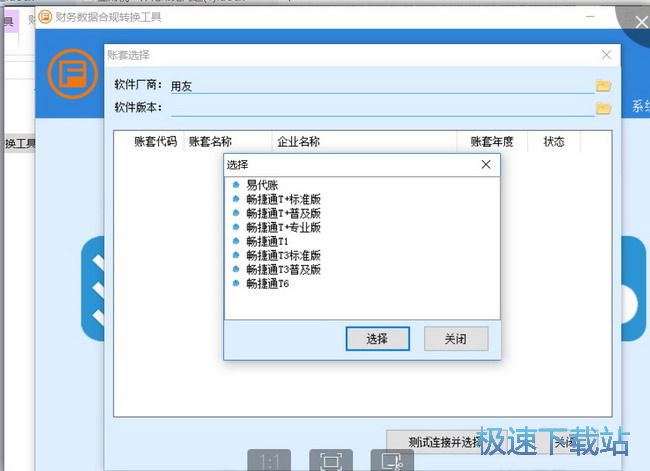Click the 账套年度 column header
Viewport: 650px width, 471px height.
(492, 142)
